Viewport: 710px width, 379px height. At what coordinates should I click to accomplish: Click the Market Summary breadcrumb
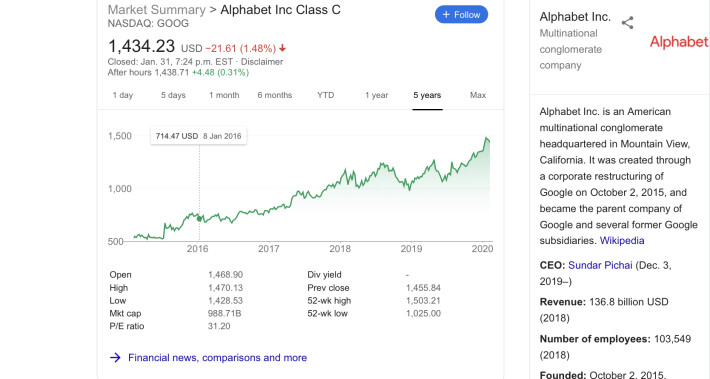[157, 10]
